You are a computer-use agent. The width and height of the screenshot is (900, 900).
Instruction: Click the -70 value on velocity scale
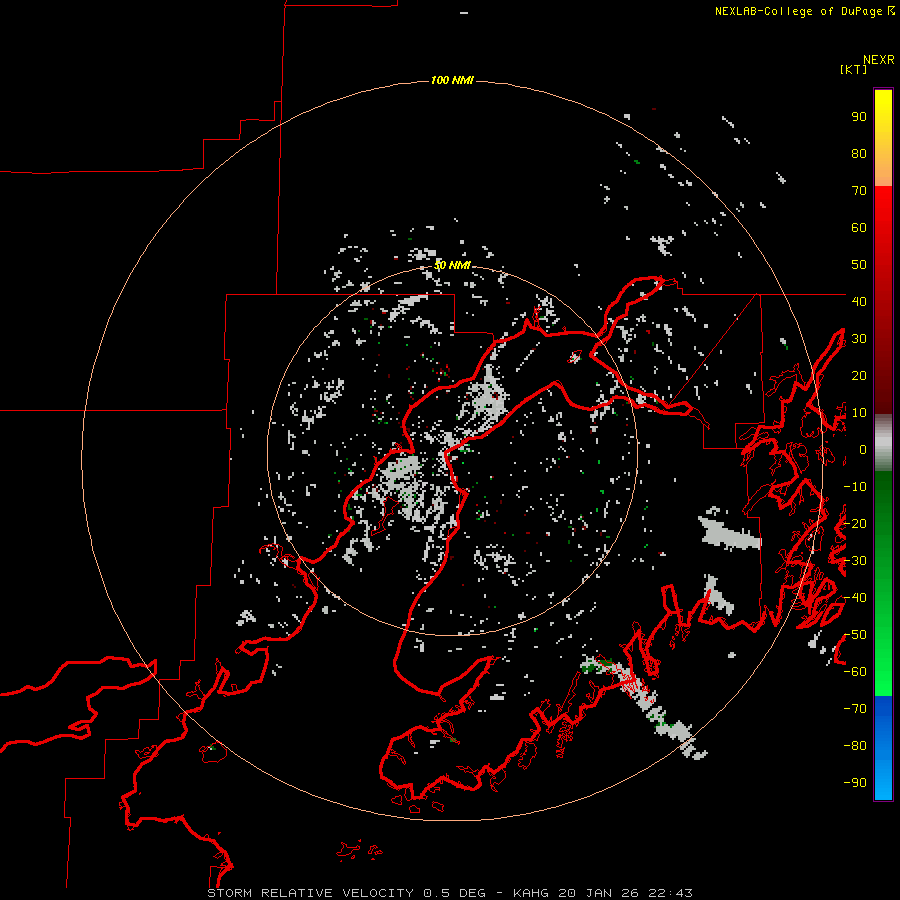[855, 709]
